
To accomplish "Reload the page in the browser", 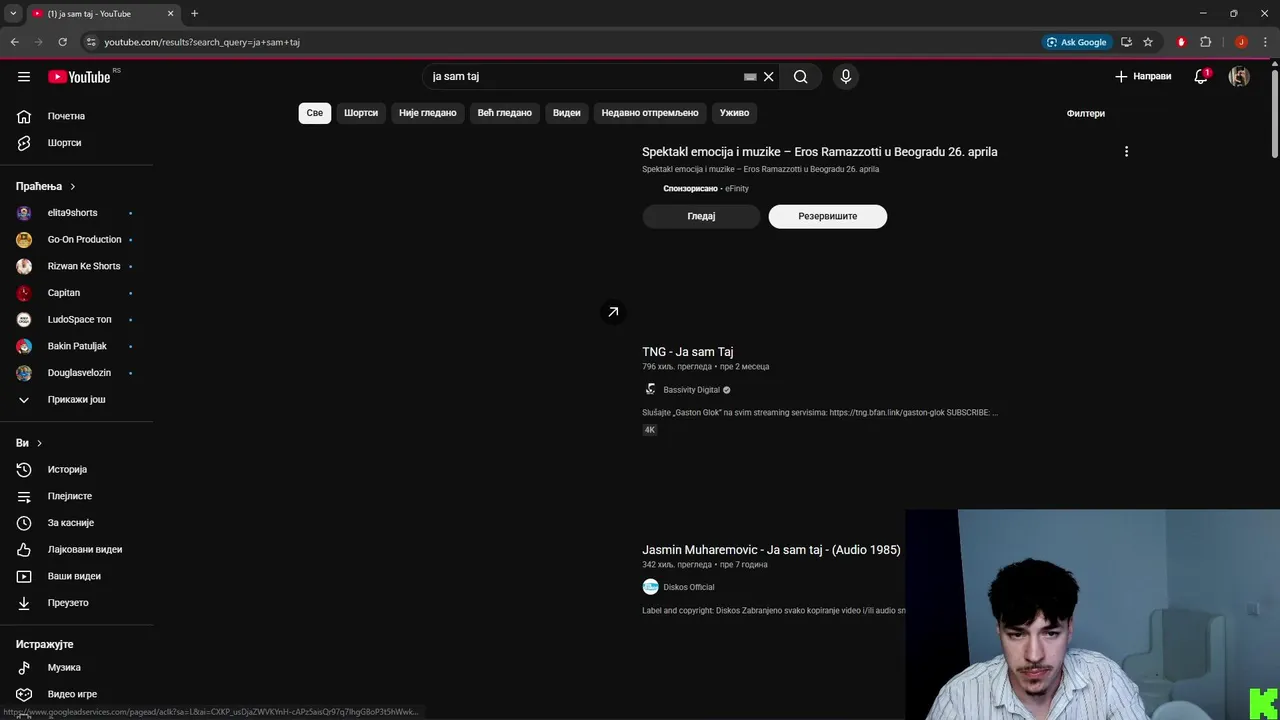I will (62, 42).
